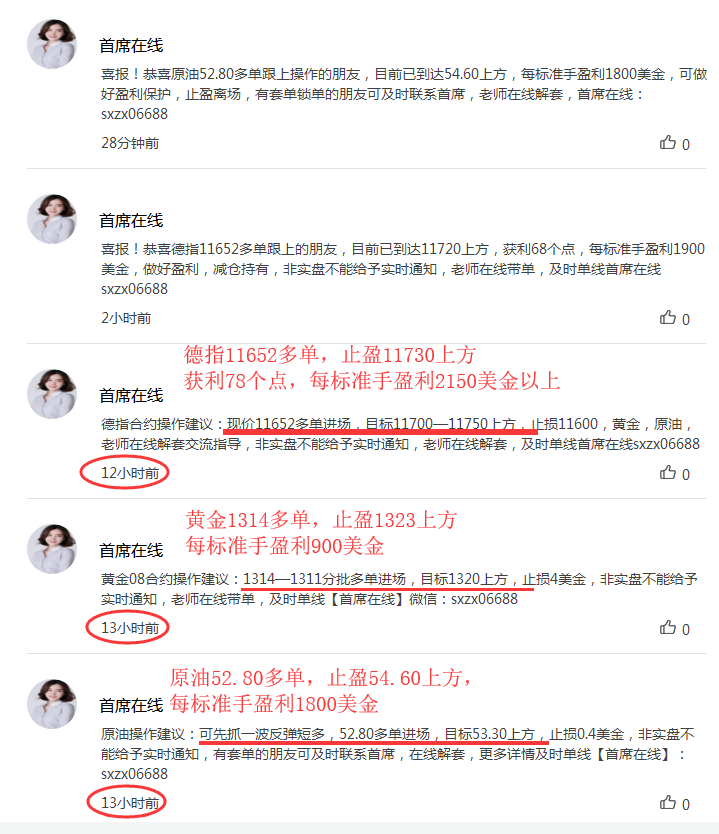Image resolution: width=719 pixels, height=834 pixels.
Task: Select 首席在线 name on the last post
Action: 131,705
